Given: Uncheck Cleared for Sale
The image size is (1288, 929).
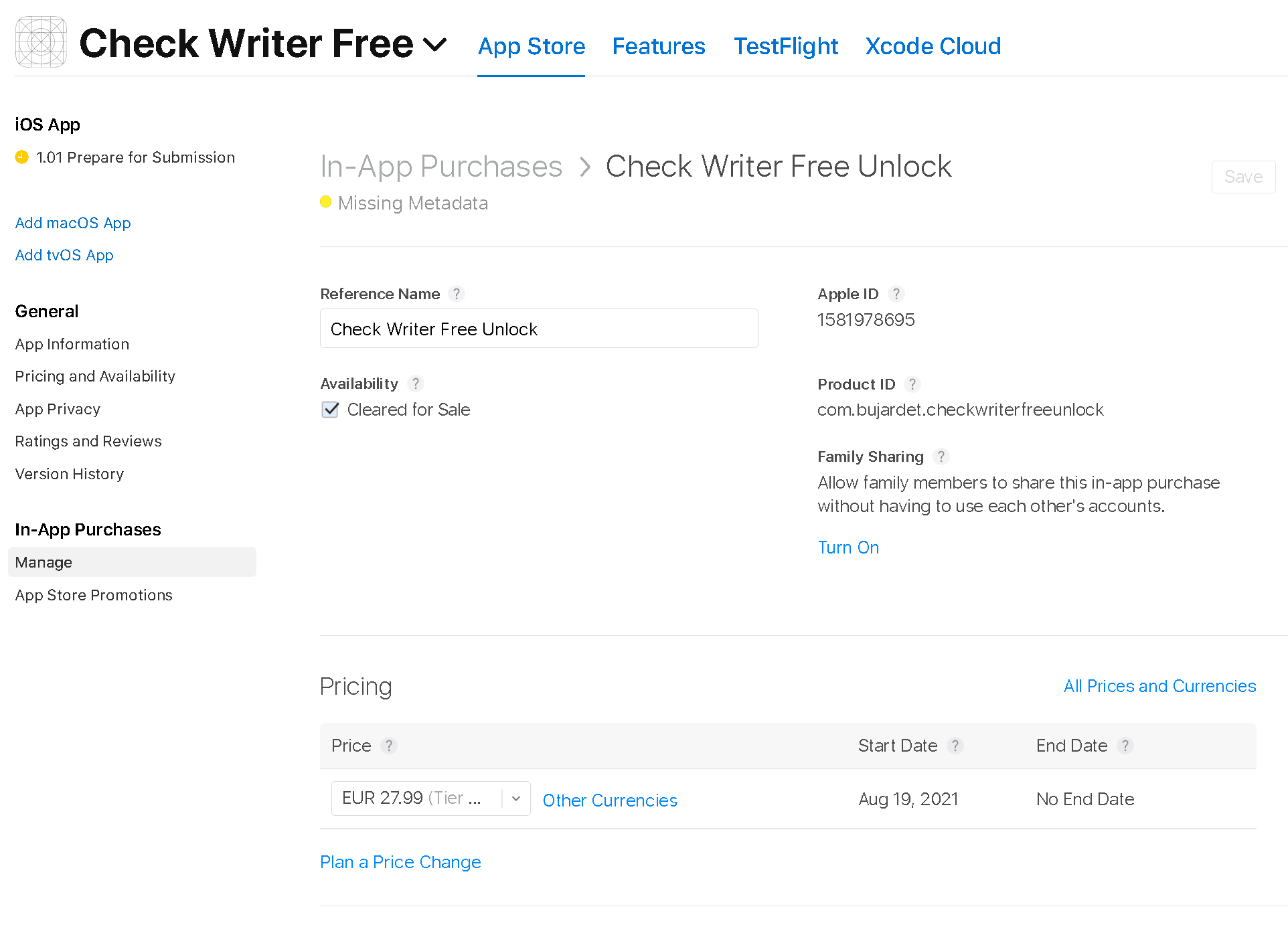Looking at the screenshot, I should (330, 410).
